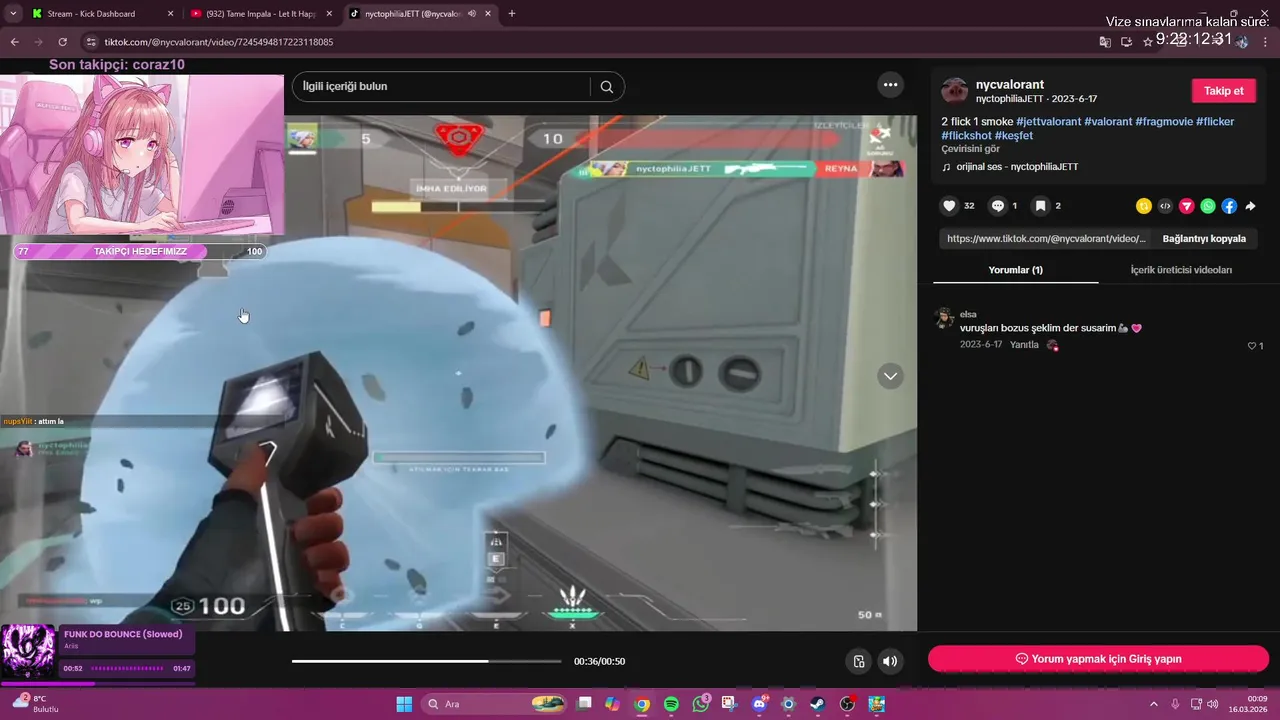Bookmark this page with the star icon
Viewport: 1280px width, 720px height.
tap(1147, 42)
